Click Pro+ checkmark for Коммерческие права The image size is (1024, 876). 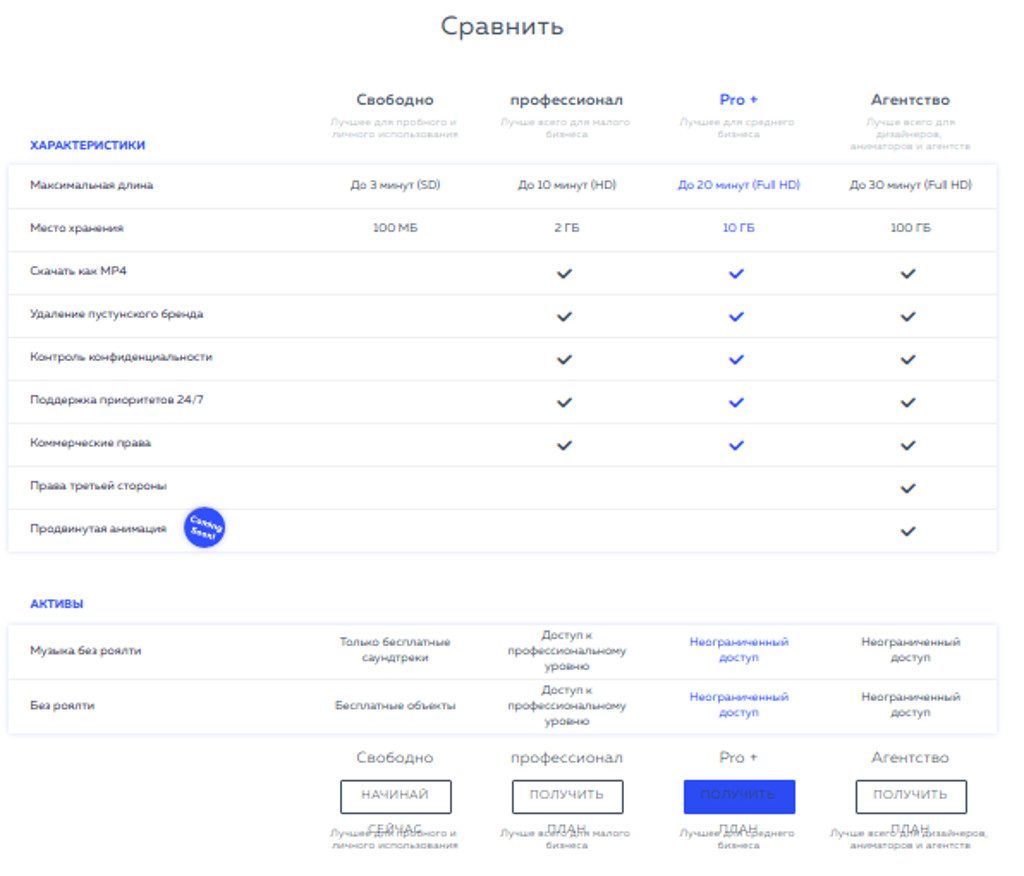click(x=737, y=445)
